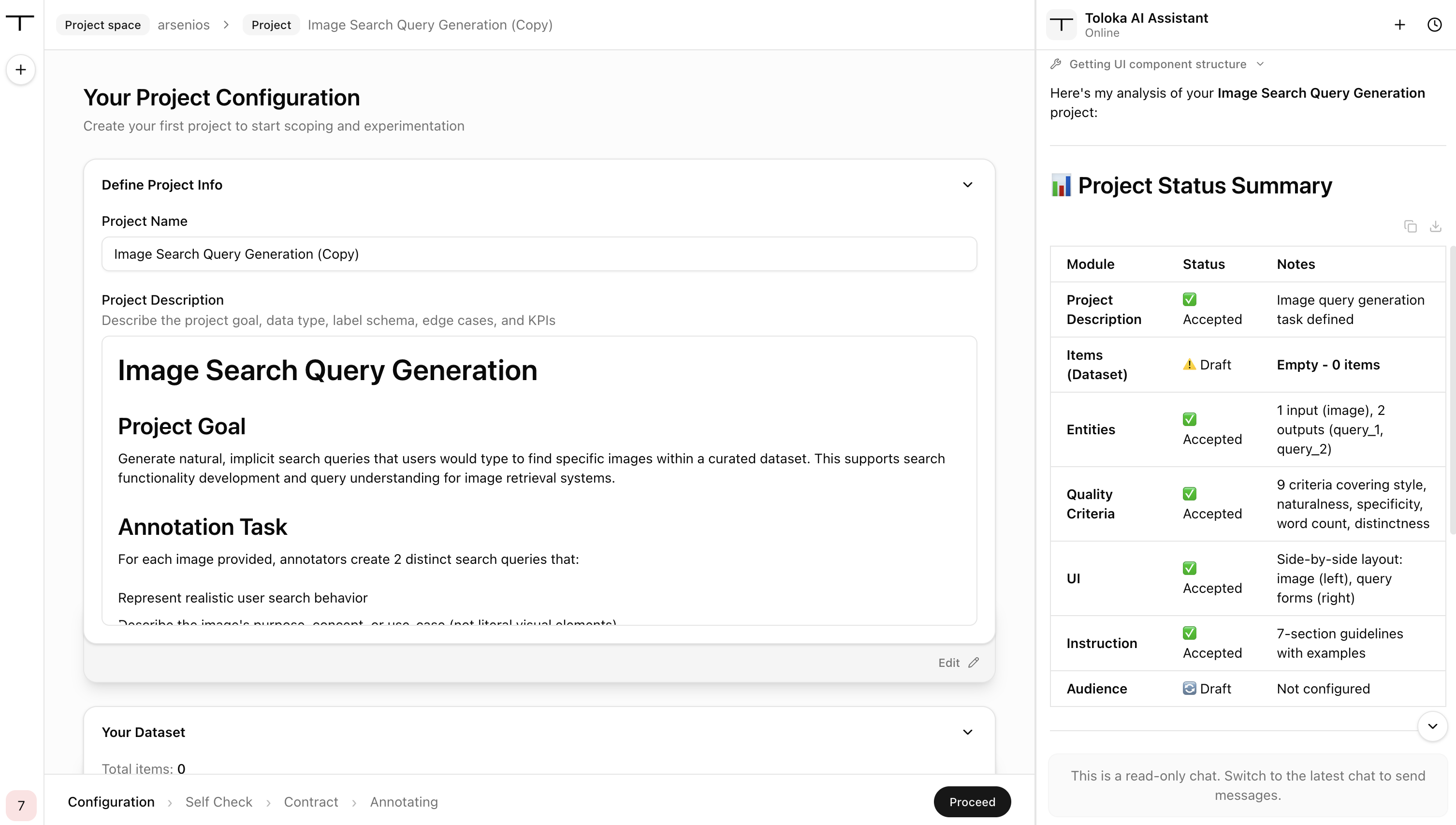
Task: Jump to the latest chat message
Action: coord(1432,726)
